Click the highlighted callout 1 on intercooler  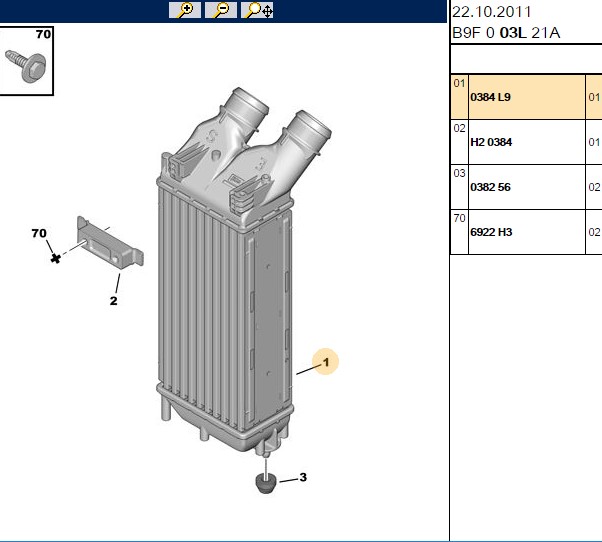tap(326, 362)
